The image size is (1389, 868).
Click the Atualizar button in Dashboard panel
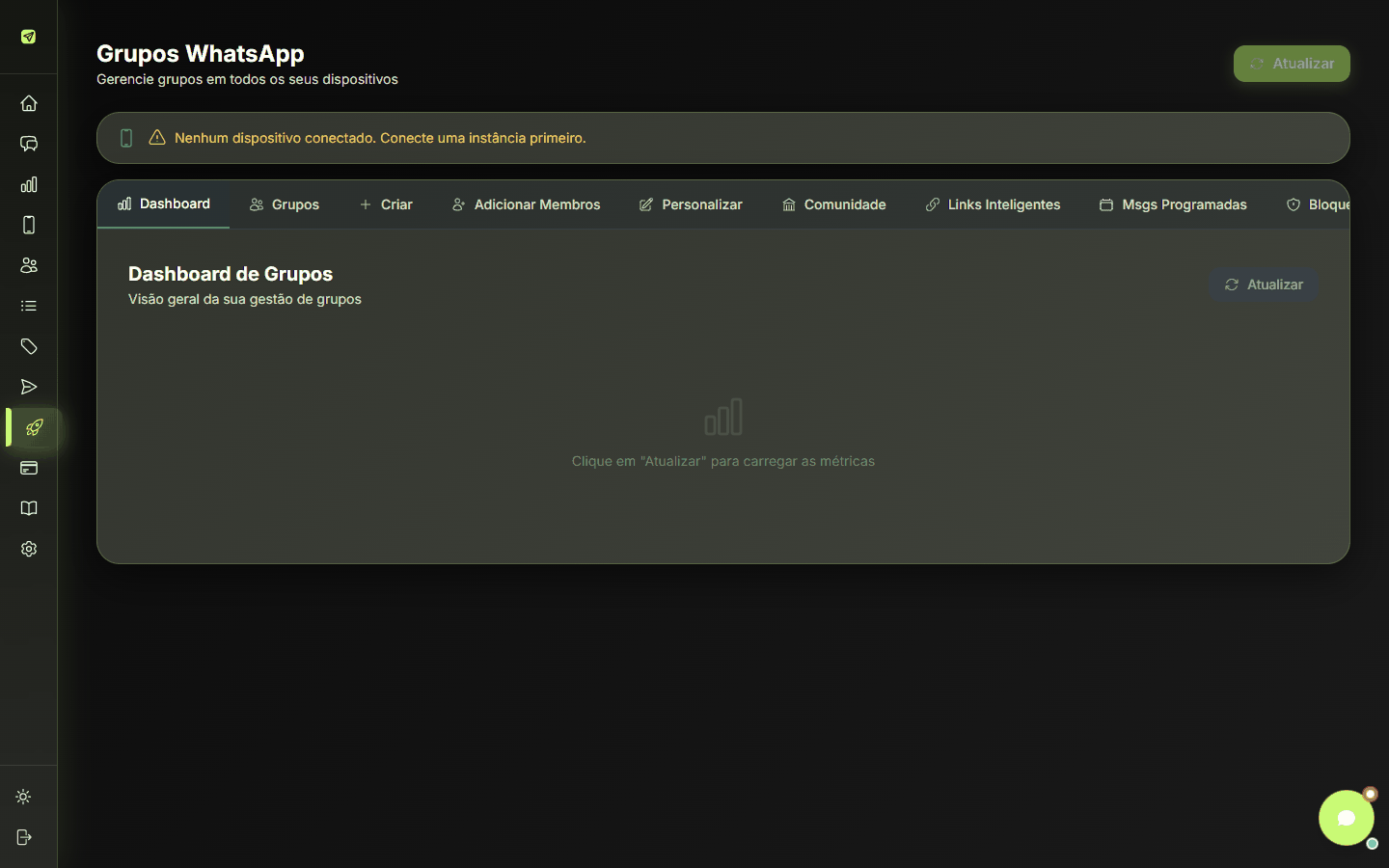(1264, 285)
